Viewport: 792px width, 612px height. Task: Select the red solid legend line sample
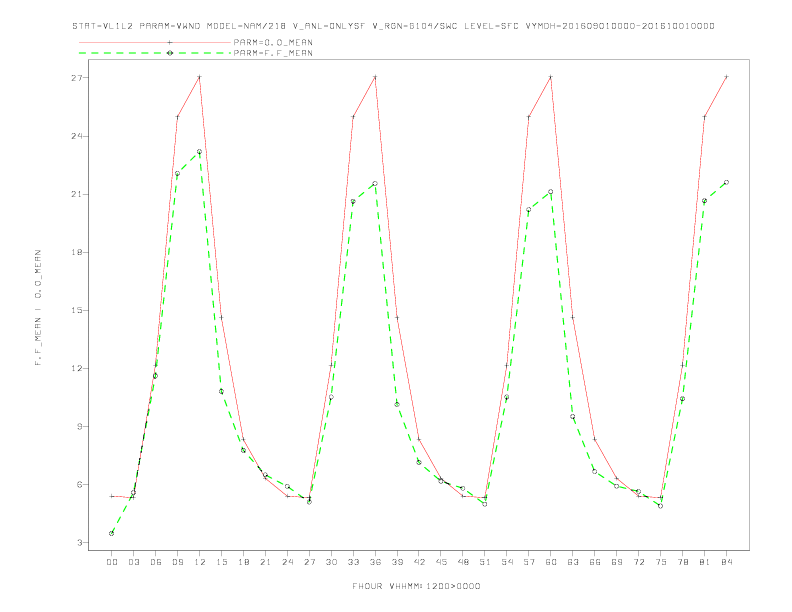point(155,43)
